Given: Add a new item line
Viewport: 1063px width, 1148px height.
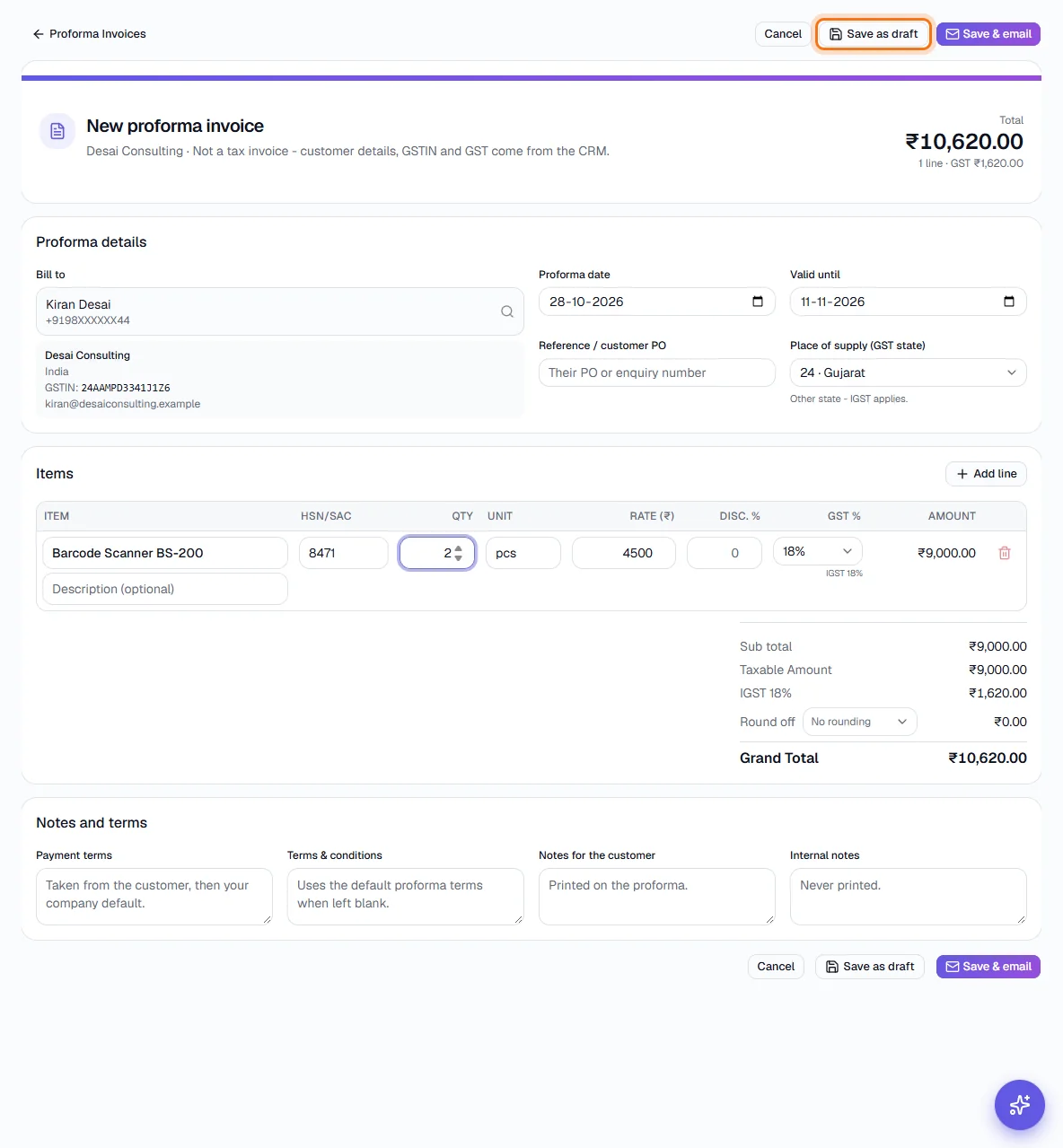Looking at the screenshot, I should [986, 474].
